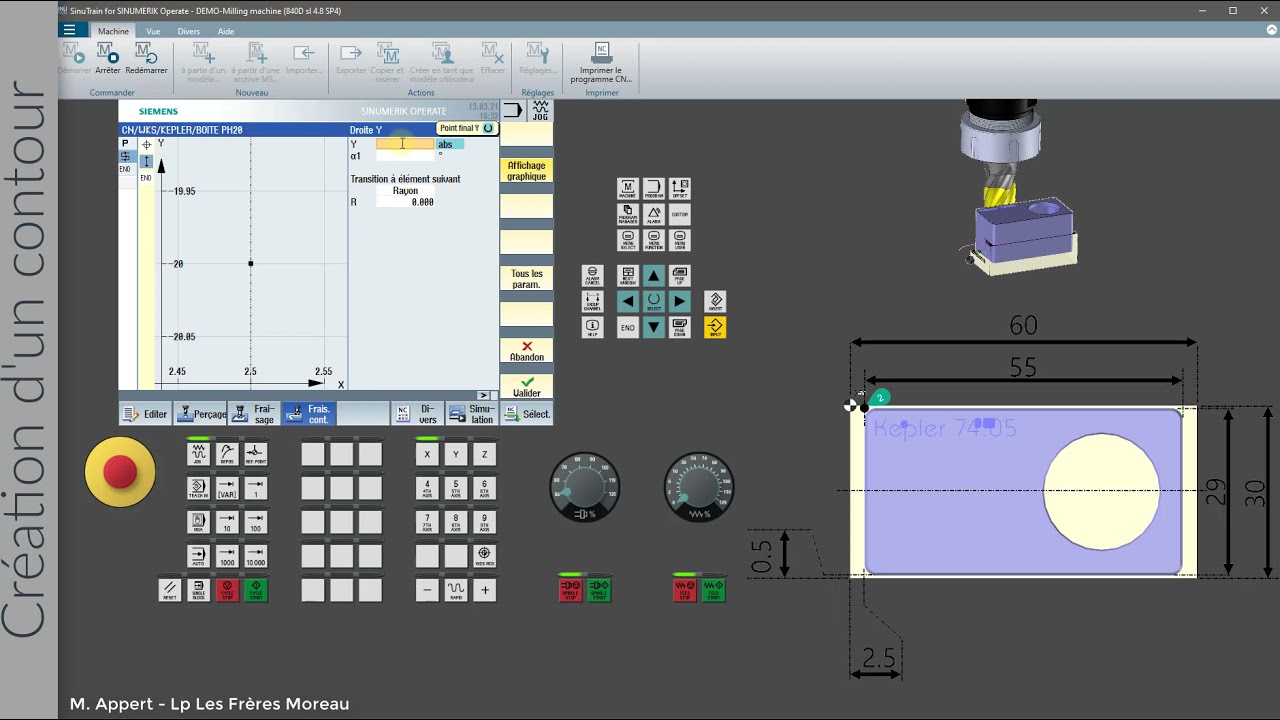
Task: Click the ALARM CANCEL key
Action: (x=592, y=275)
